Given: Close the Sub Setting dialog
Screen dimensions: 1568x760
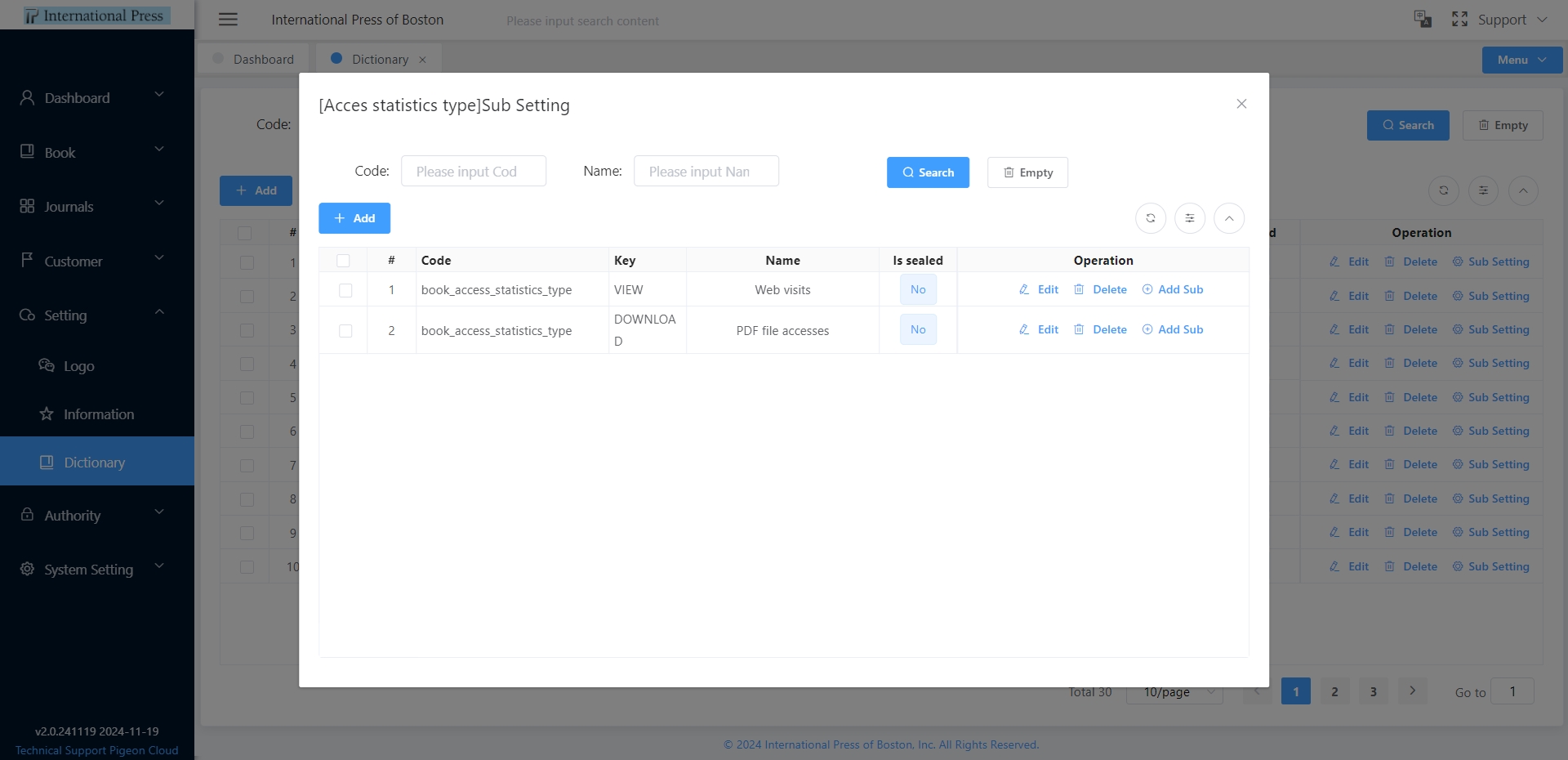Looking at the screenshot, I should (x=1241, y=104).
